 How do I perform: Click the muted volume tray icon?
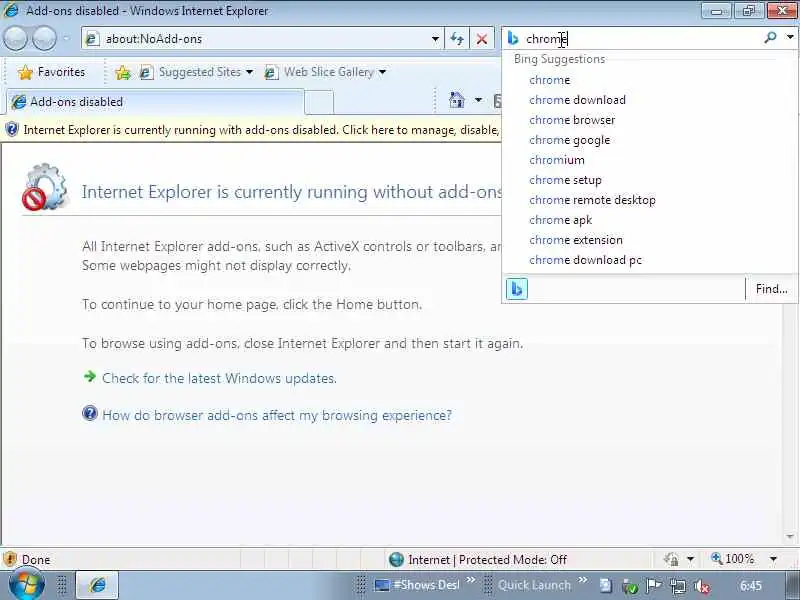[x=702, y=587]
